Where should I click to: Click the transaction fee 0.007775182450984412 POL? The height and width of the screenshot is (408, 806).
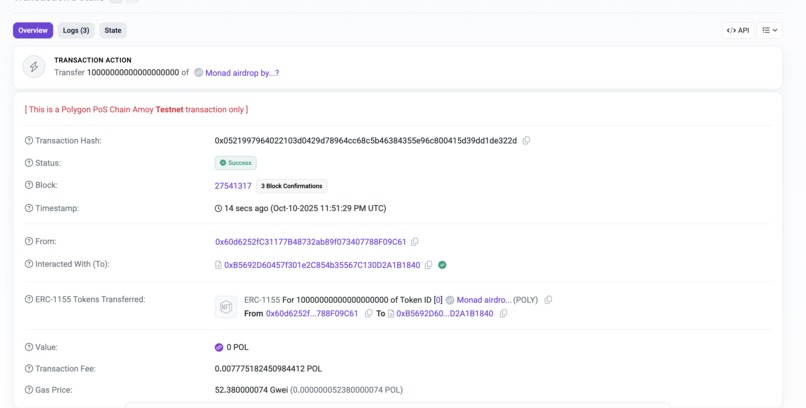(268, 369)
